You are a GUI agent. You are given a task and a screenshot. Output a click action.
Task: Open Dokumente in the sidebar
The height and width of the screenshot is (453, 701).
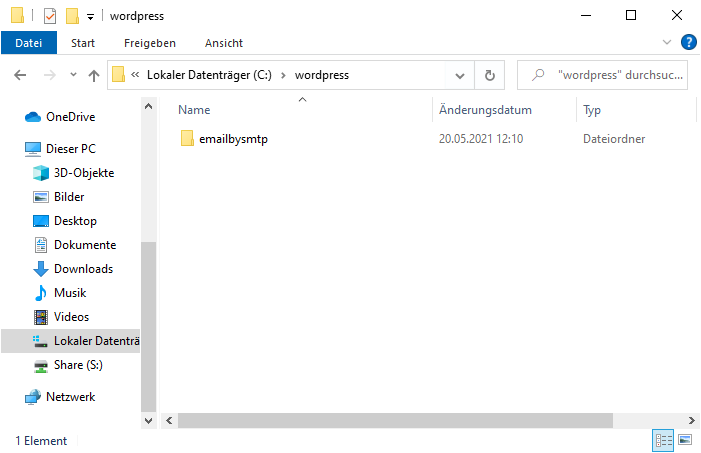coord(75,245)
